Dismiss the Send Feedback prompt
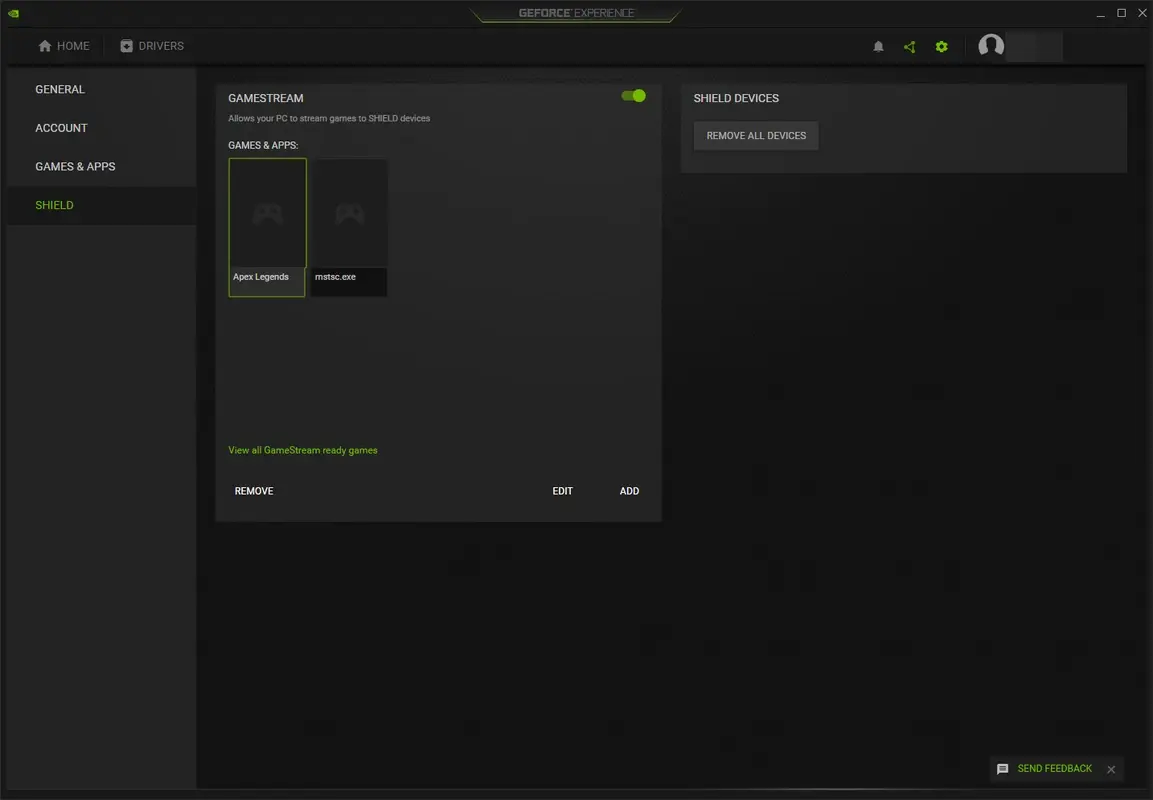 [1110, 769]
